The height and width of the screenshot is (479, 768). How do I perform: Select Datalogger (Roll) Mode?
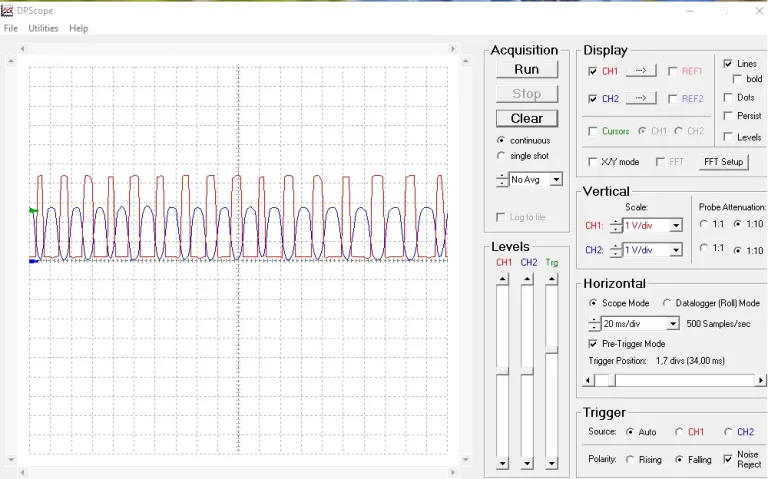point(666,303)
